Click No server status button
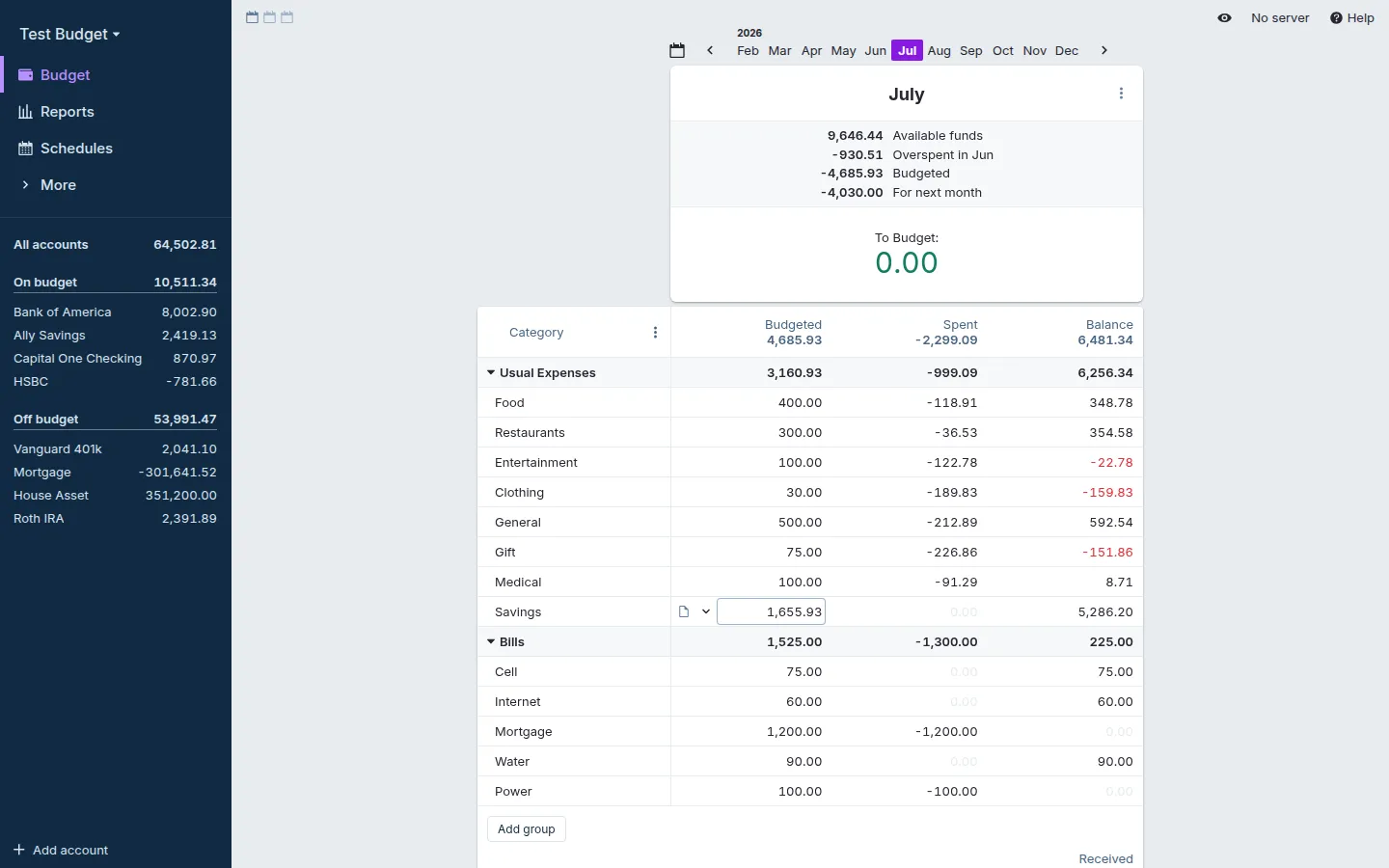The width and height of the screenshot is (1389, 868). click(x=1280, y=18)
